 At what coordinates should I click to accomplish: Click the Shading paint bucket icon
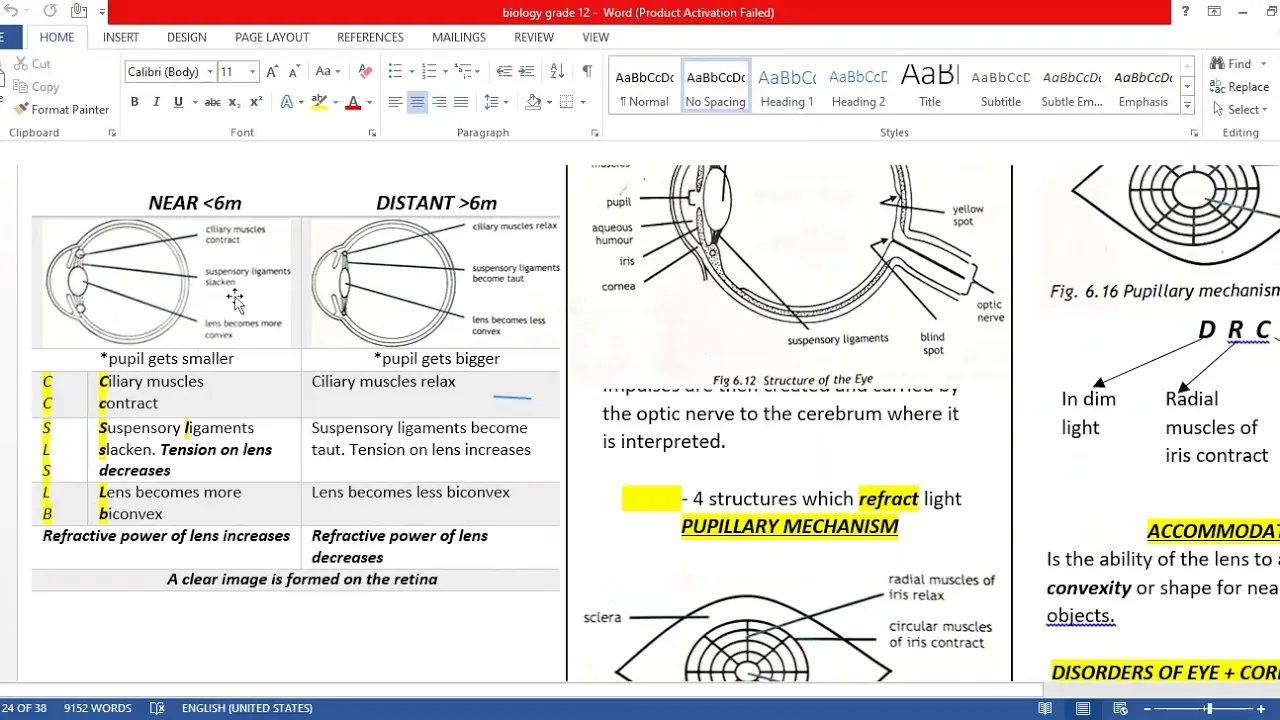coord(533,102)
